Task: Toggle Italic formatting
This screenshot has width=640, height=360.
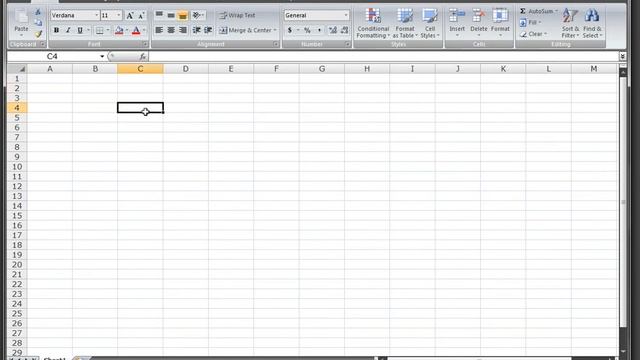Action: (x=68, y=30)
